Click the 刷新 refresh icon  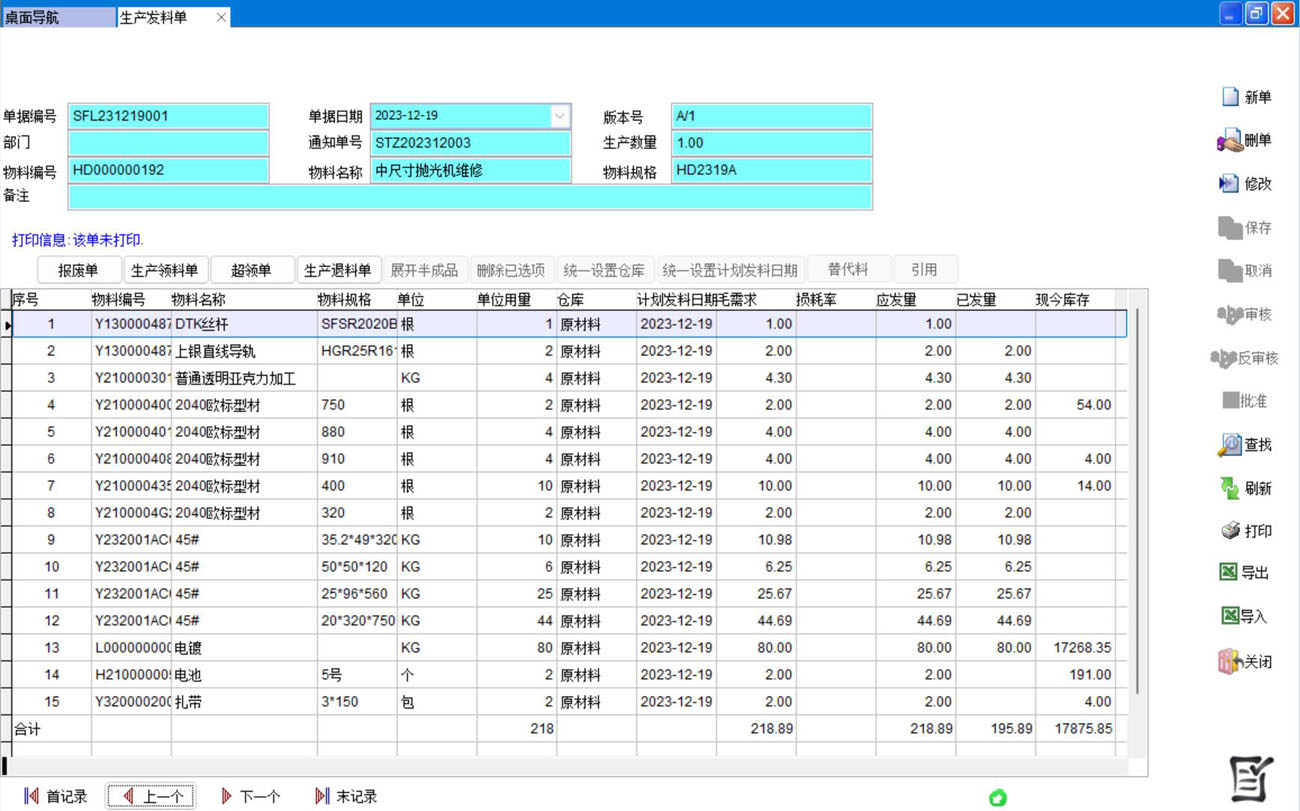(1230, 488)
